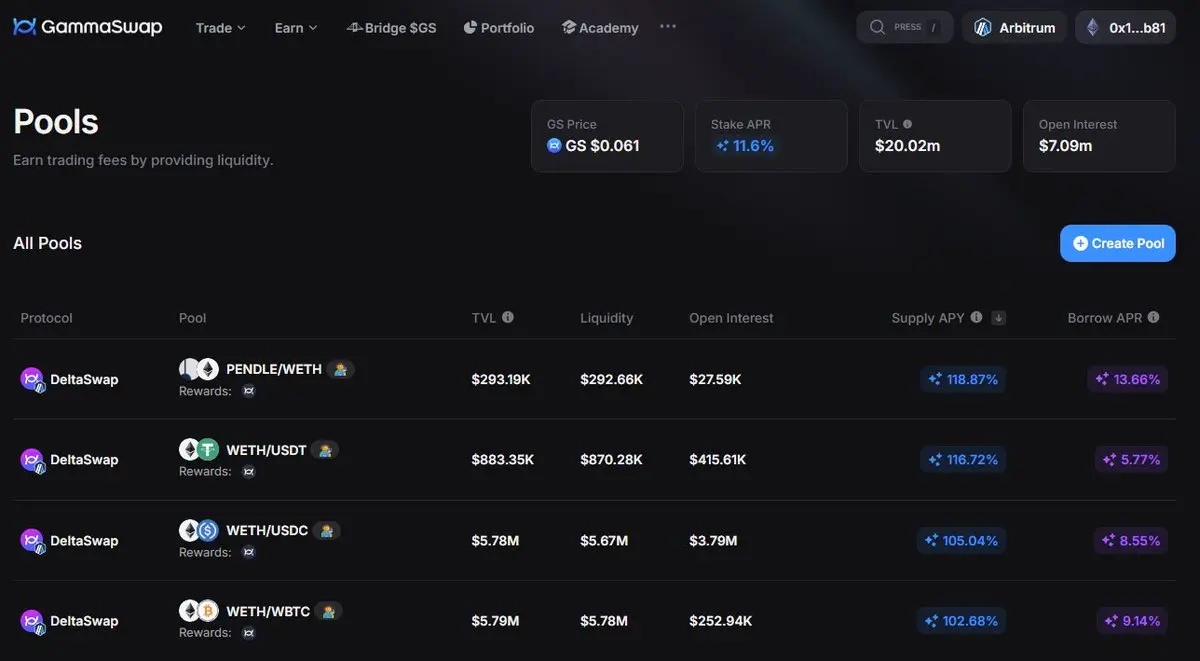Click the $883.35K TVL value
This screenshot has height=661, width=1200.
tap(503, 460)
